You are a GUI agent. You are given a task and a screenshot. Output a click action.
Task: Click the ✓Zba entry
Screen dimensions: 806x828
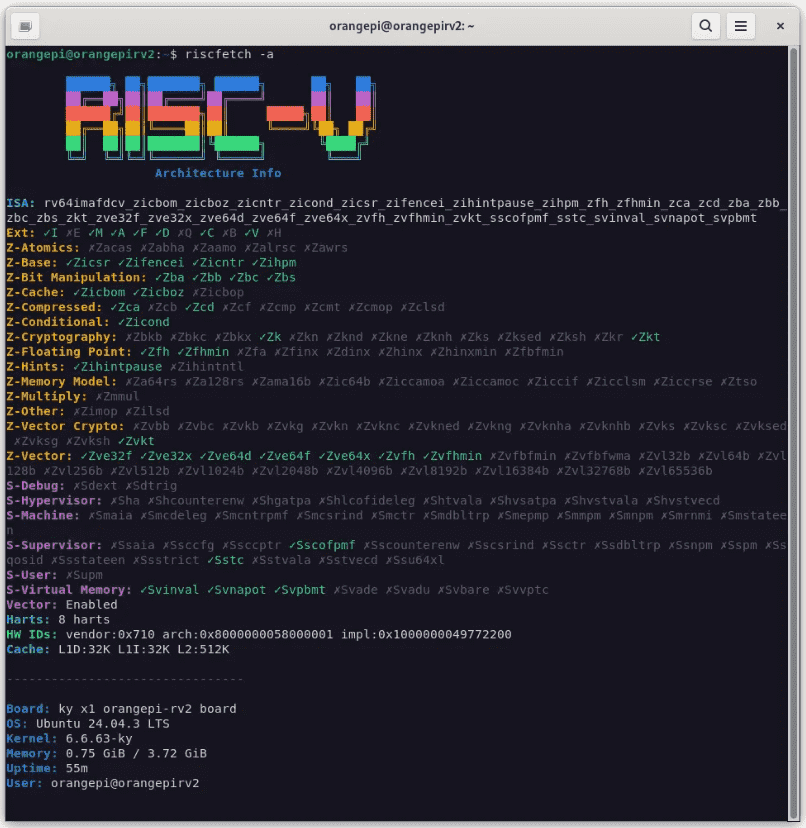[x=170, y=277]
